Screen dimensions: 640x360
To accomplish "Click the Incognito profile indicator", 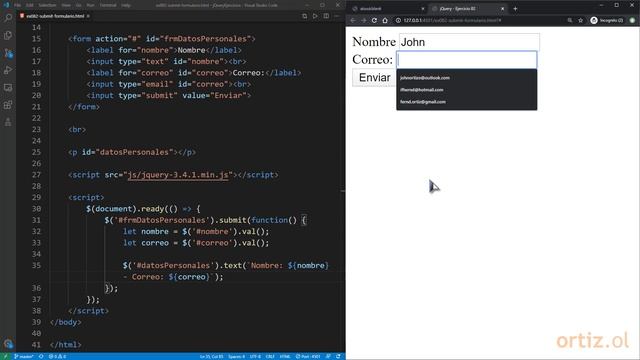I will point(607,20).
